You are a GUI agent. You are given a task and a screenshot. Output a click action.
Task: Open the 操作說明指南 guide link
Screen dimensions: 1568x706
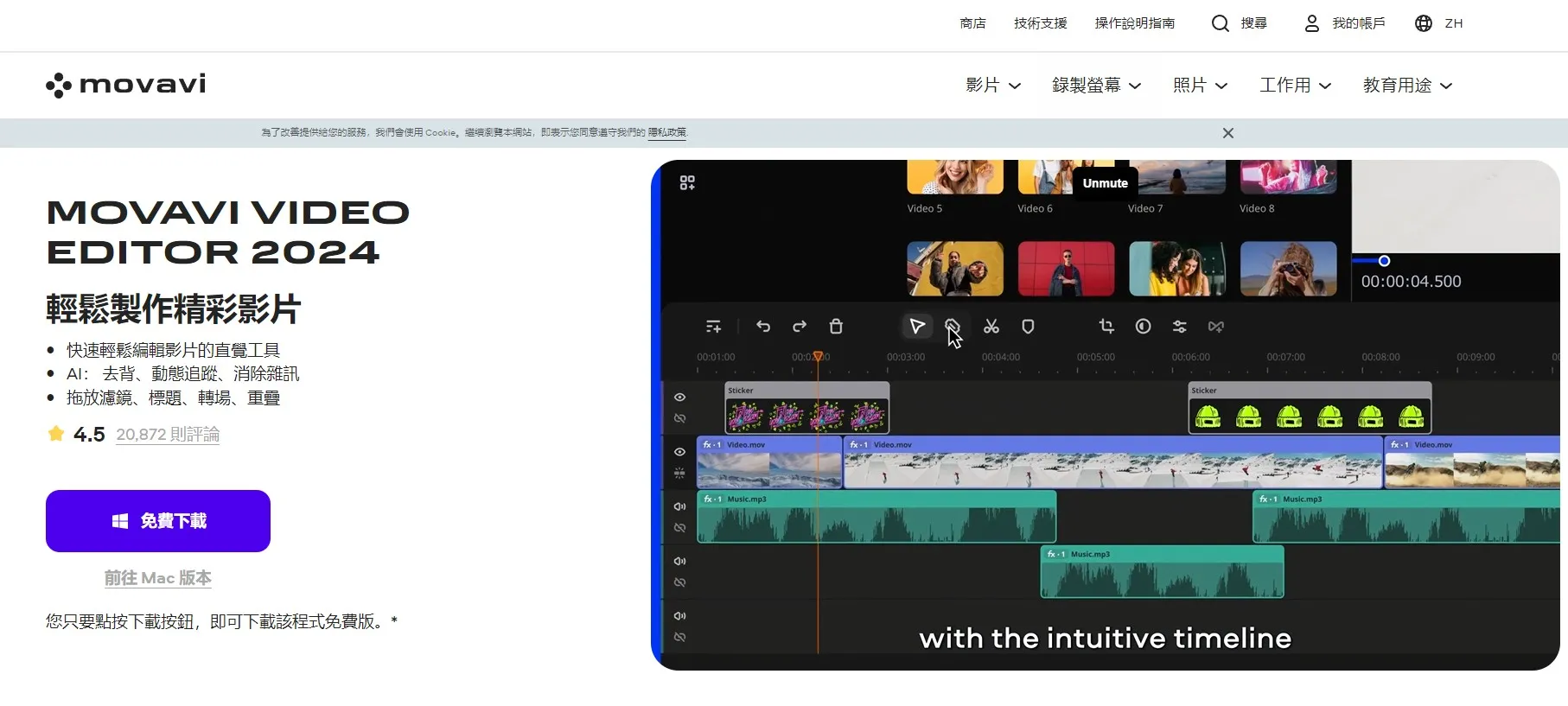pos(1135,23)
